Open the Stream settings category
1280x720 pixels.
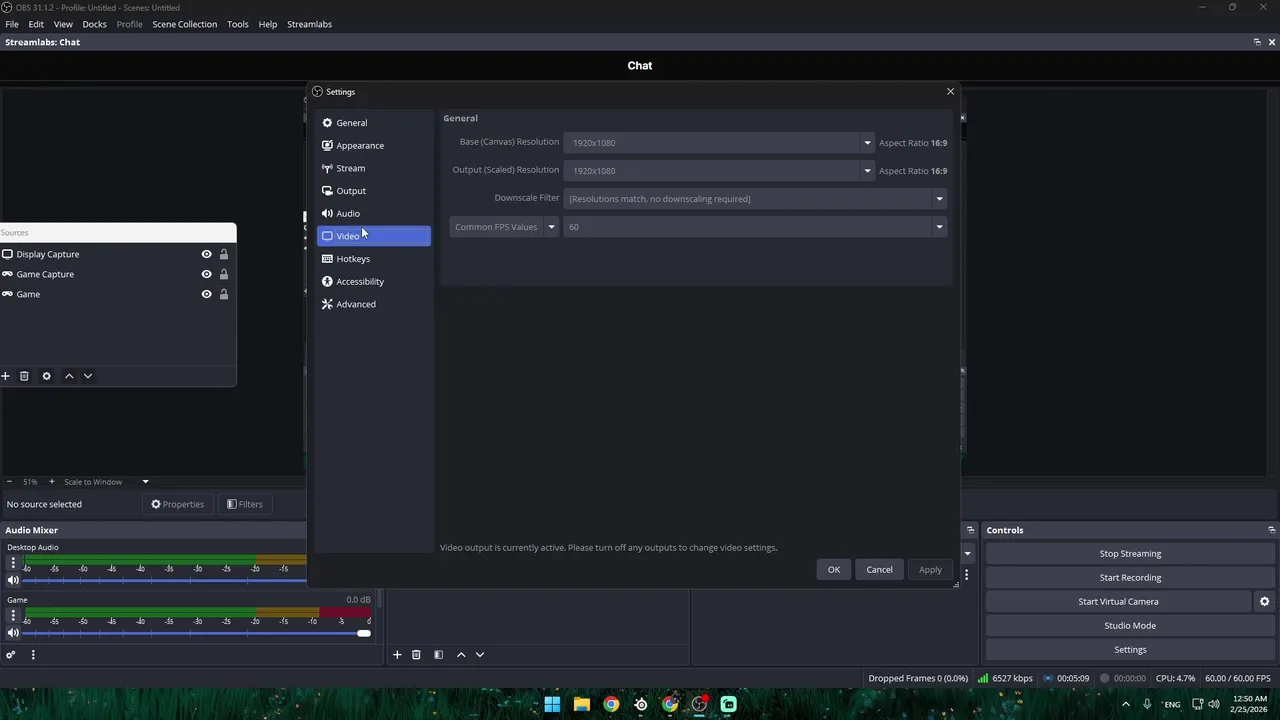tap(373, 168)
